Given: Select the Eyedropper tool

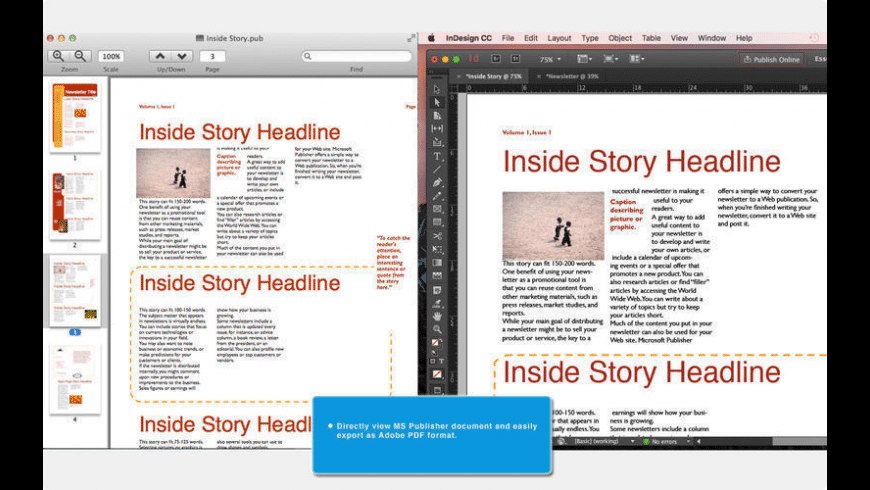Looking at the screenshot, I should tap(437, 303).
